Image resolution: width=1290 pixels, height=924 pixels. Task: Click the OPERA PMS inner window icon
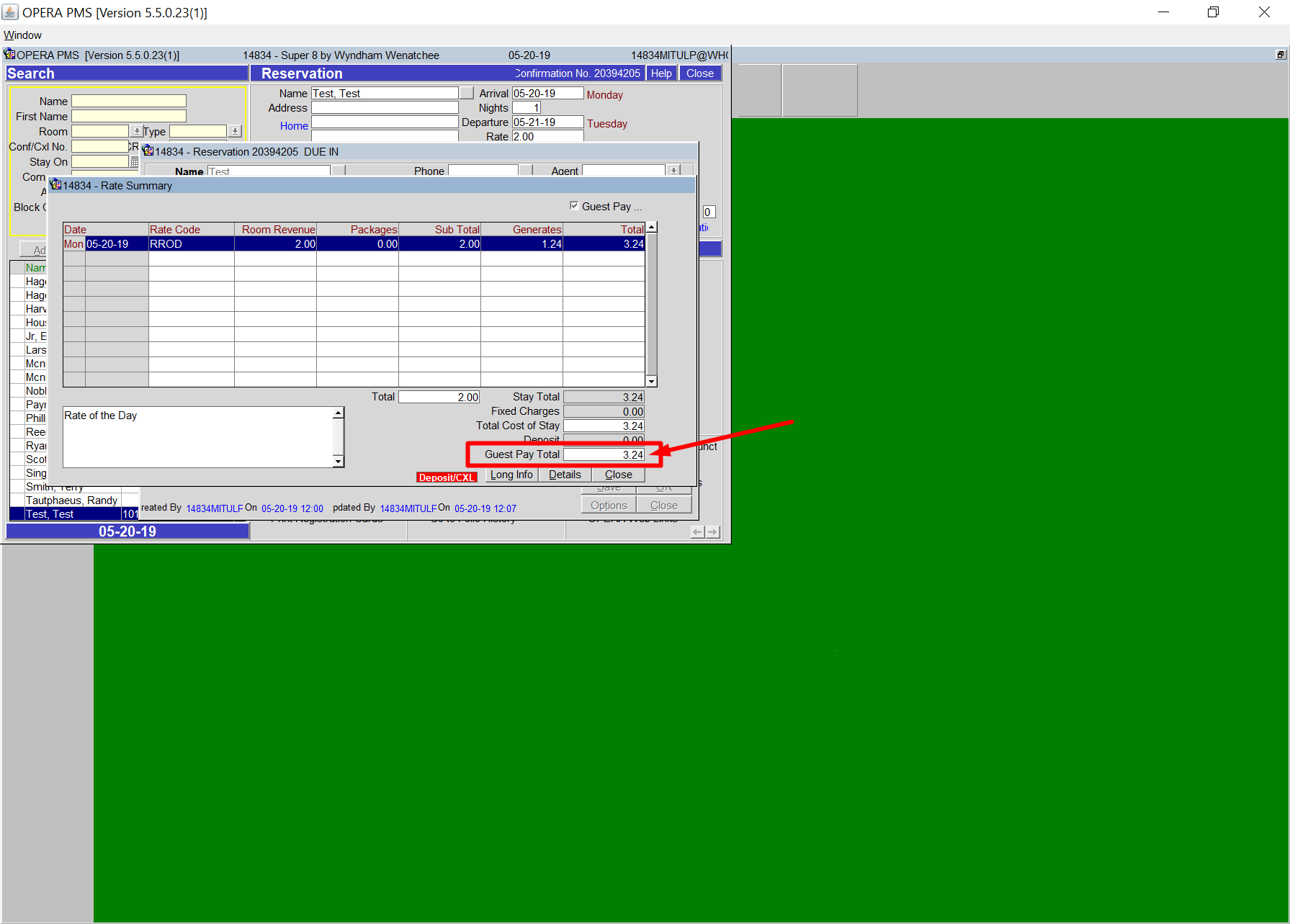[x=9, y=55]
